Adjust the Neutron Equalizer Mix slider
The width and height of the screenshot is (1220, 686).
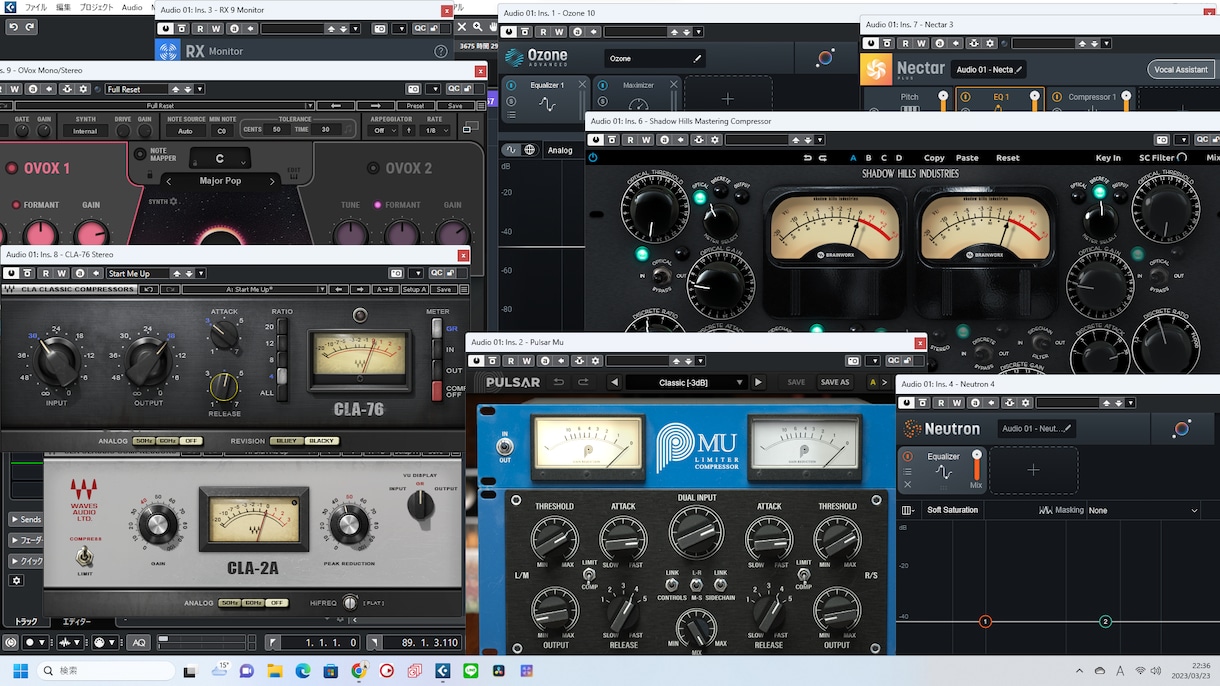977,468
